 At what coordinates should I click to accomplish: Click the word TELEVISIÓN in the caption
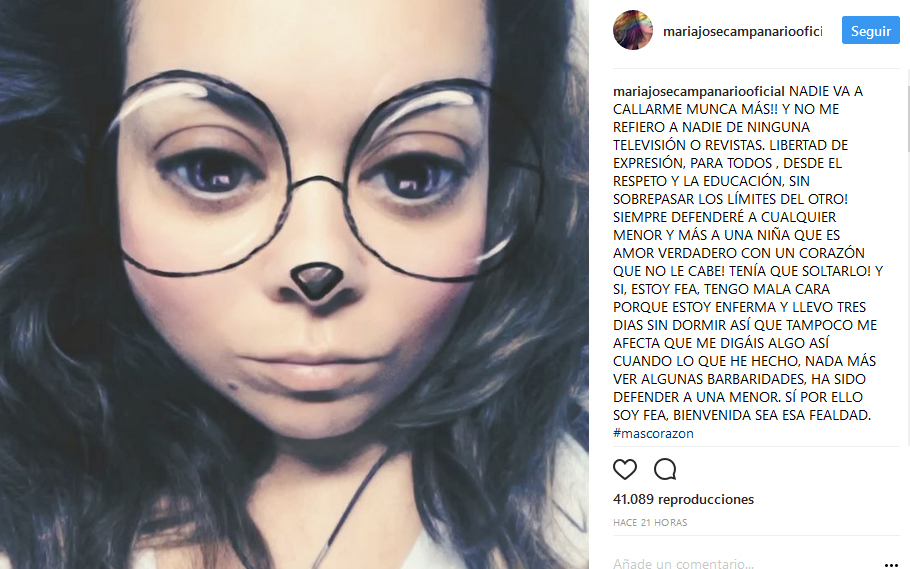pos(650,145)
